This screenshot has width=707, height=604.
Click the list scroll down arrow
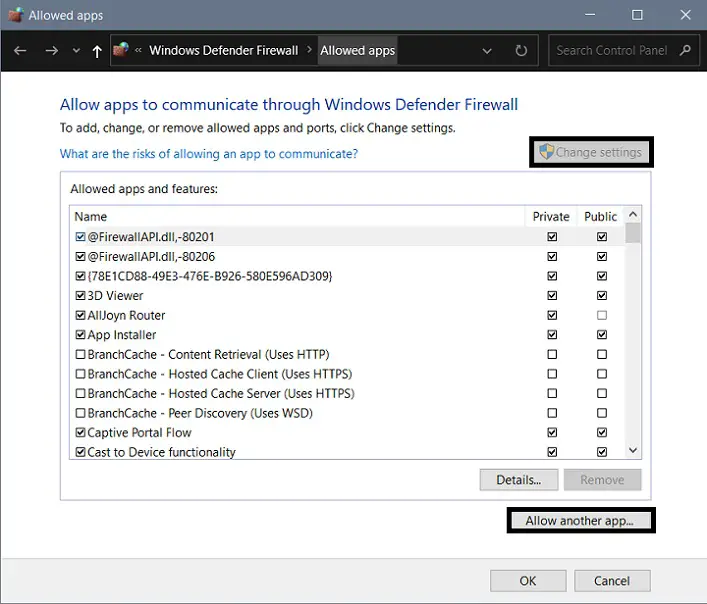[x=633, y=450]
